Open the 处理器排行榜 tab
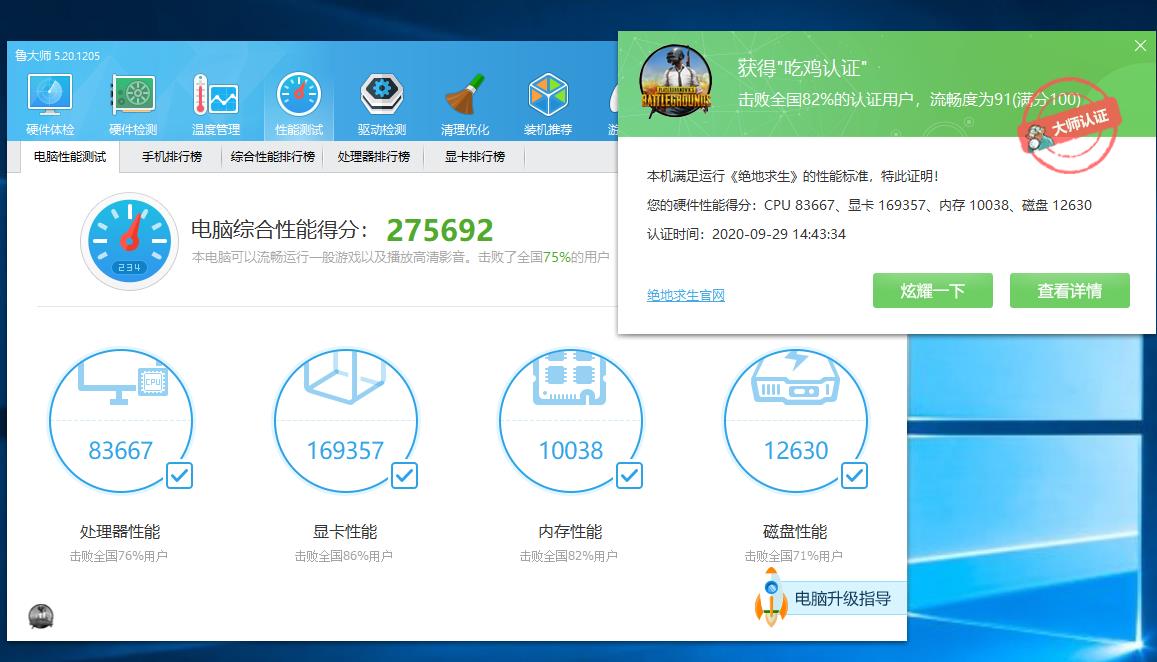Image resolution: width=1157 pixels, height=662 pixels. pyautogui.click(x=373, y=156)
